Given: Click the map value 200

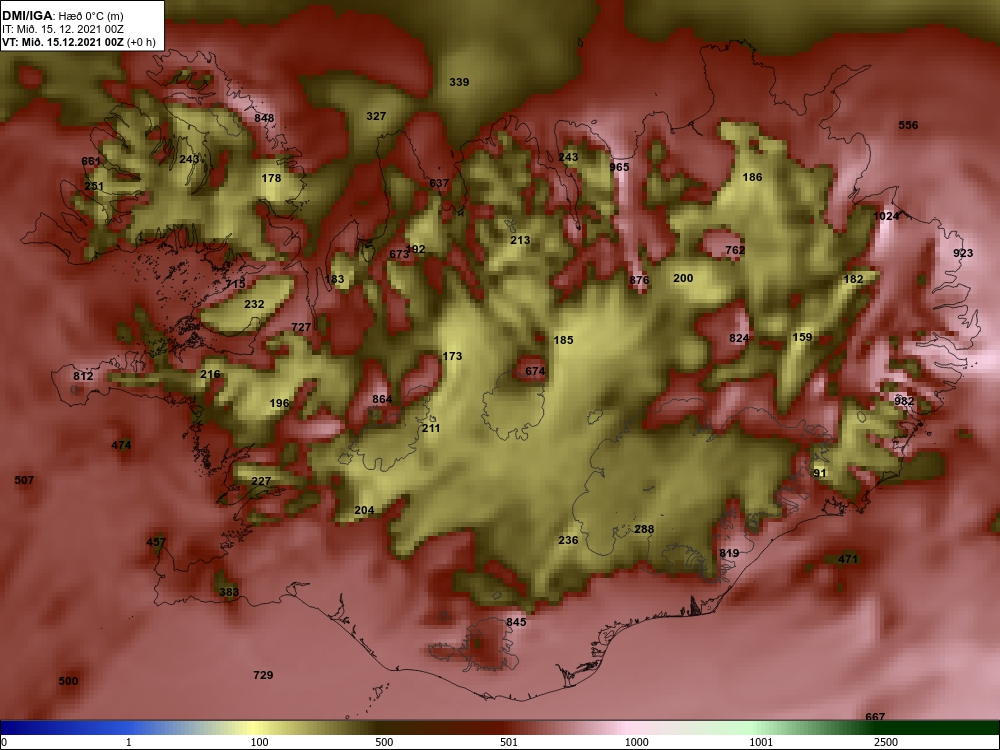Looking at the screenshot, I should coord(683,278).
